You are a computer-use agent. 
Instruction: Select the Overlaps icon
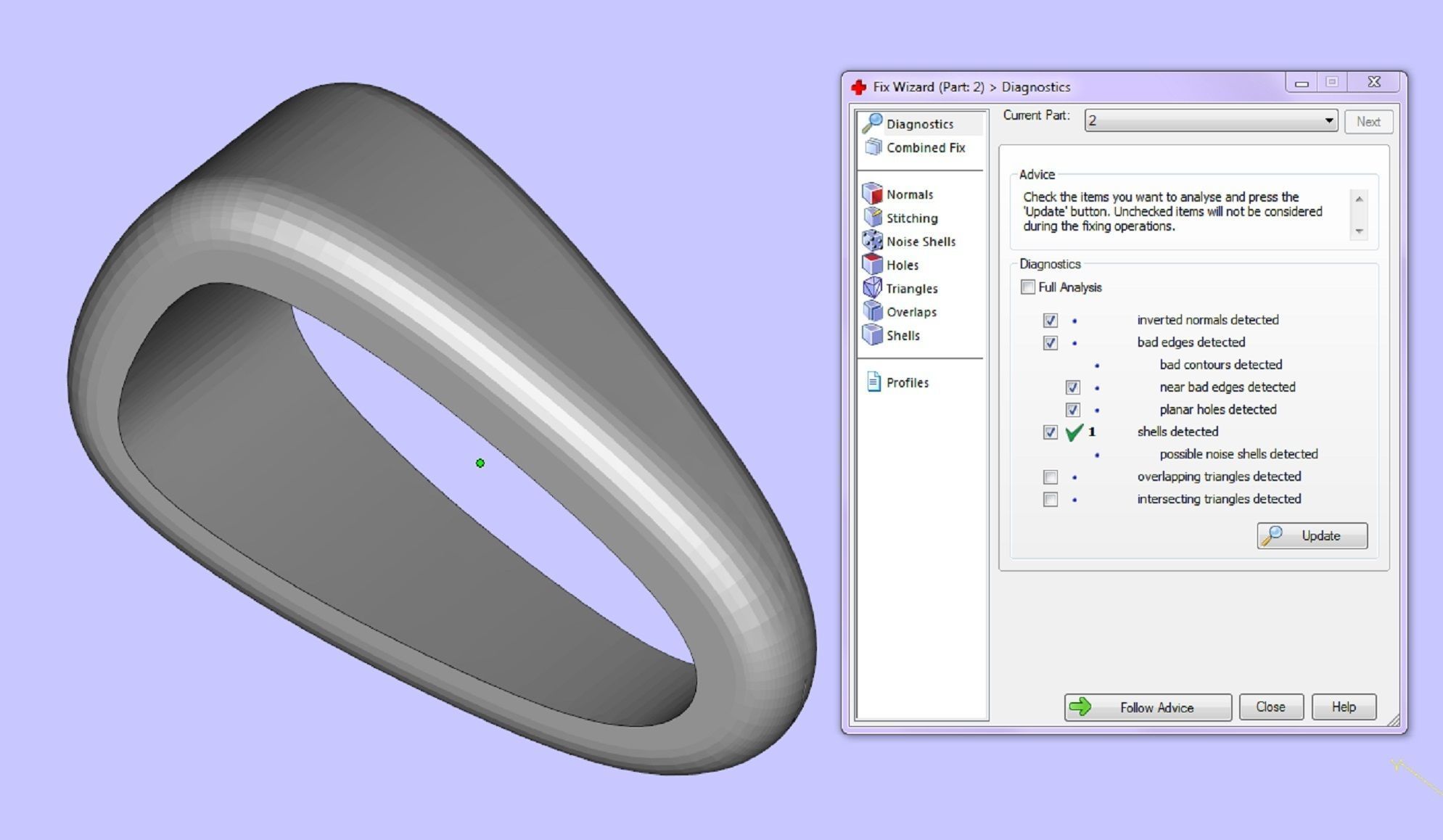pyautogui.click(x=872, y=311)
